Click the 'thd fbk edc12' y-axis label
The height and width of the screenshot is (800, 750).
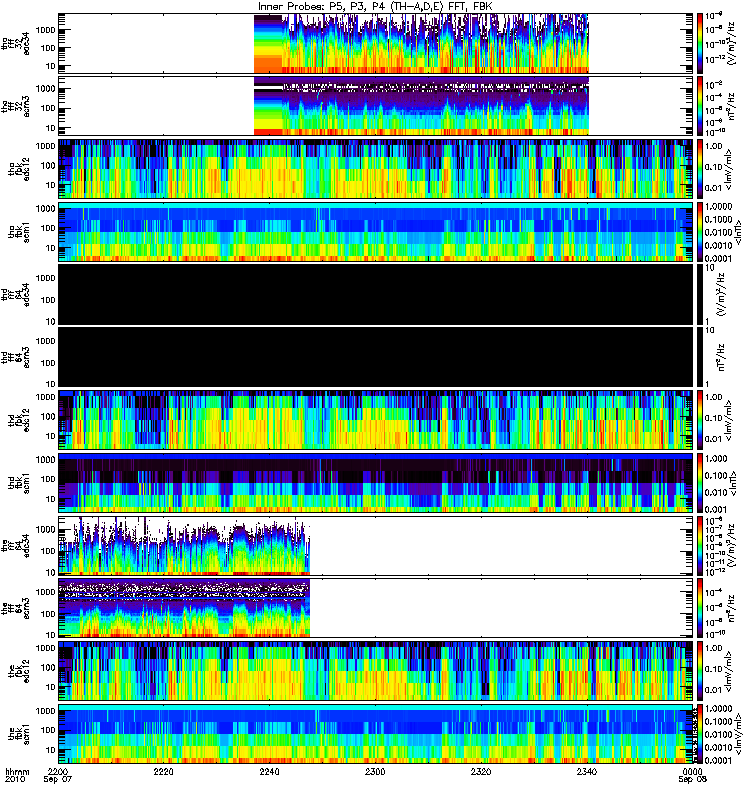[19, 420]
